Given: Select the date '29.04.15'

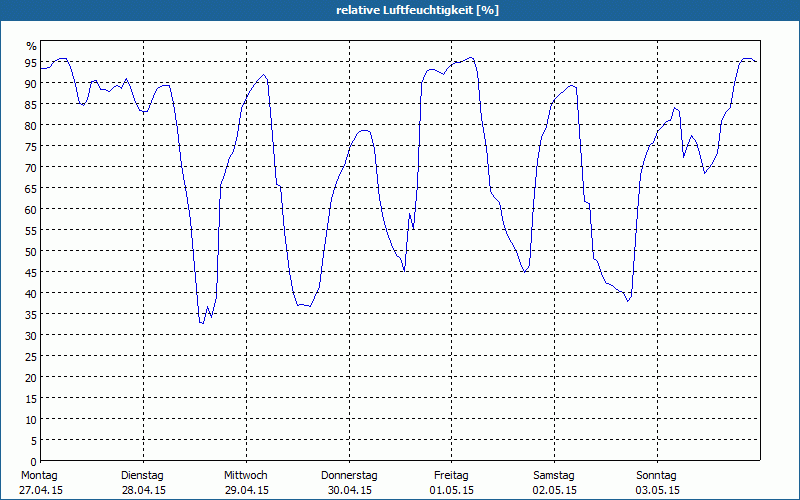Looking at the screenshot, I should 247,490.
